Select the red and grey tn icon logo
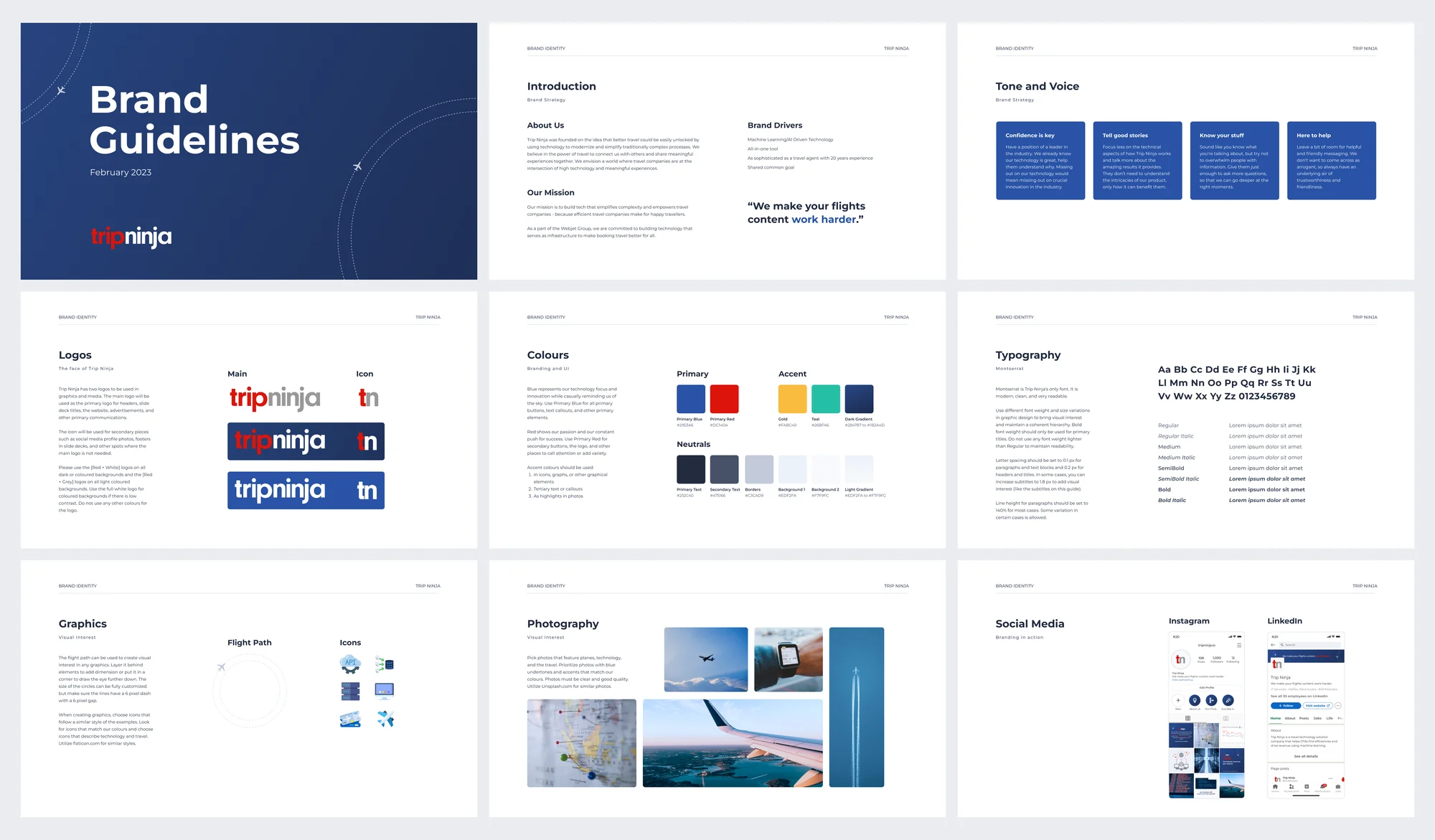The image size is (1435, 840). tap(369, 398)
